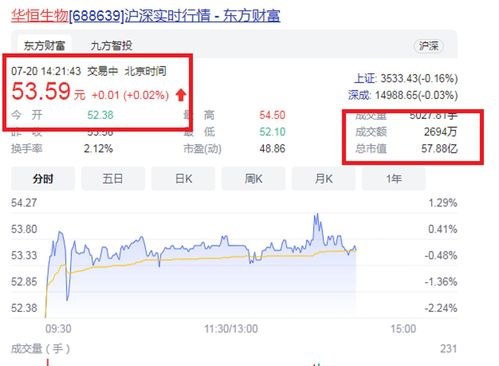This screenshot has height=366, width=499.
Task: Click the timestamp 07-20 14:21:43
Action: pos(46,71)
